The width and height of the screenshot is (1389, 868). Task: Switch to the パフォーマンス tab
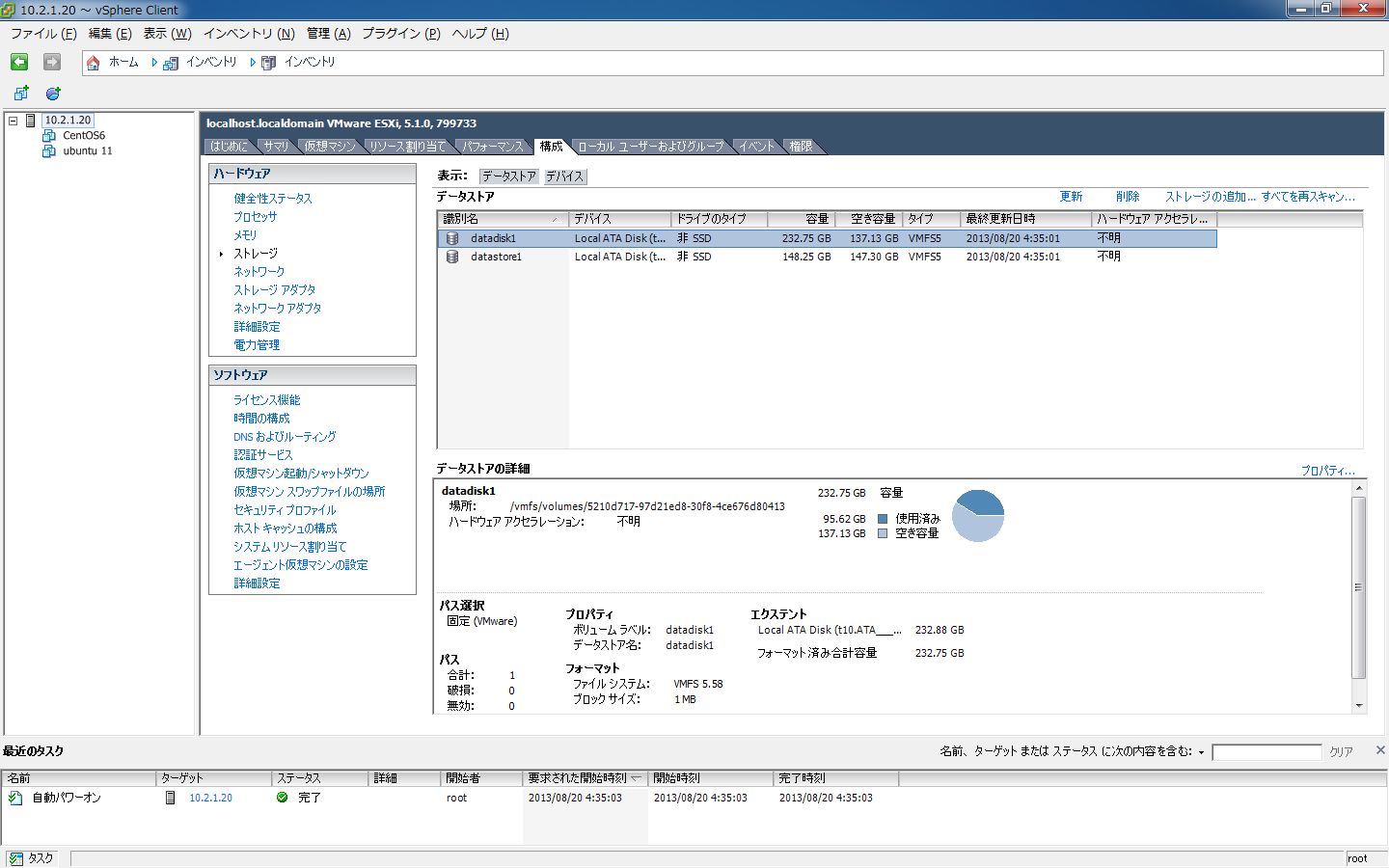pyautogui.click(x=492, y=147)
